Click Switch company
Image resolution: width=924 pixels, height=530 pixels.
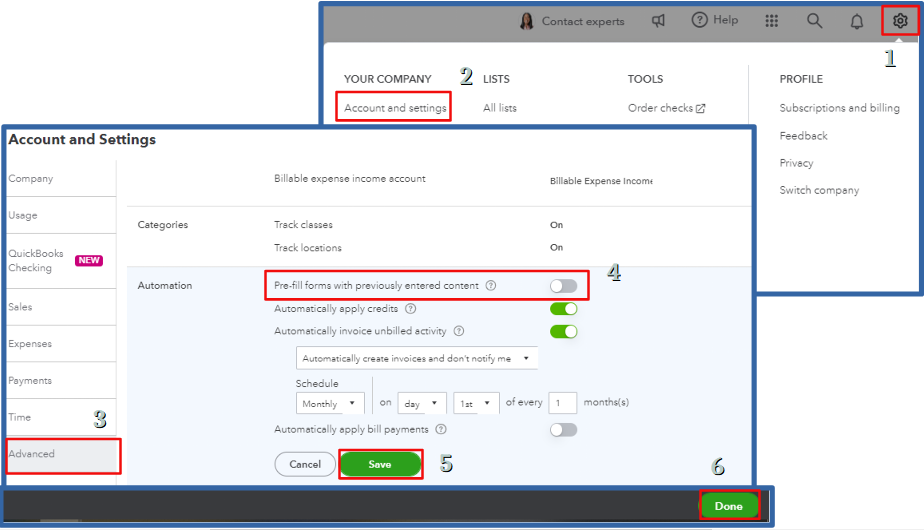point(819,190)
